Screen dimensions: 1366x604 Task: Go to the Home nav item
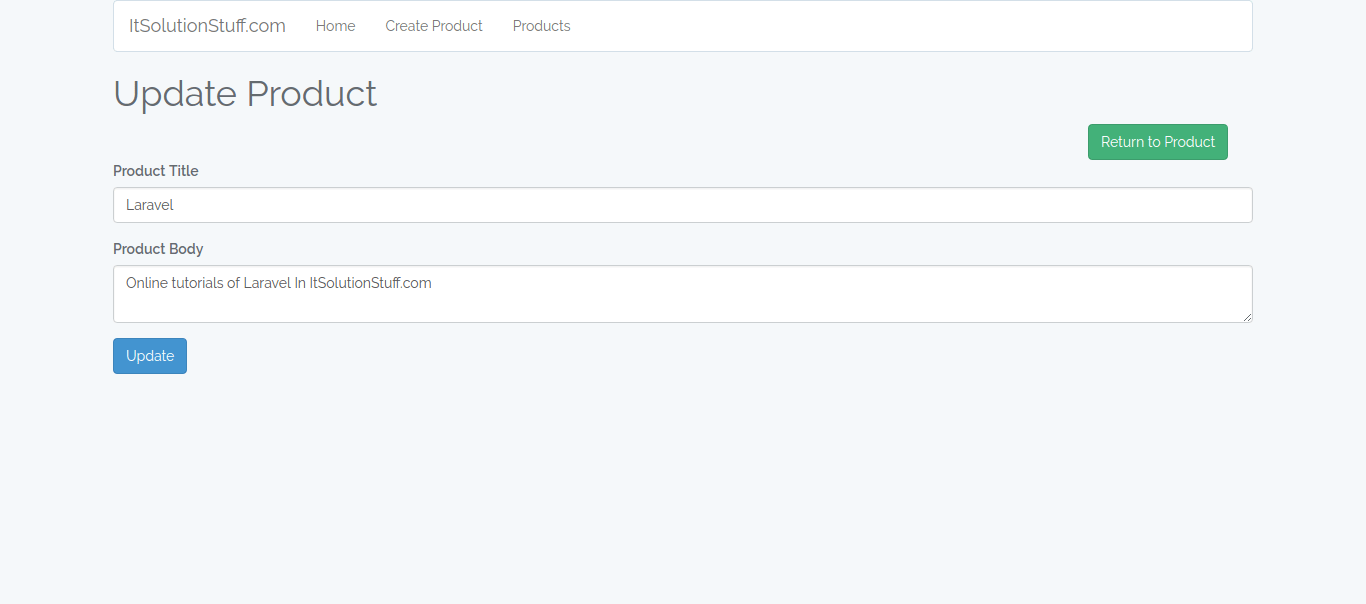coord(335,26)
